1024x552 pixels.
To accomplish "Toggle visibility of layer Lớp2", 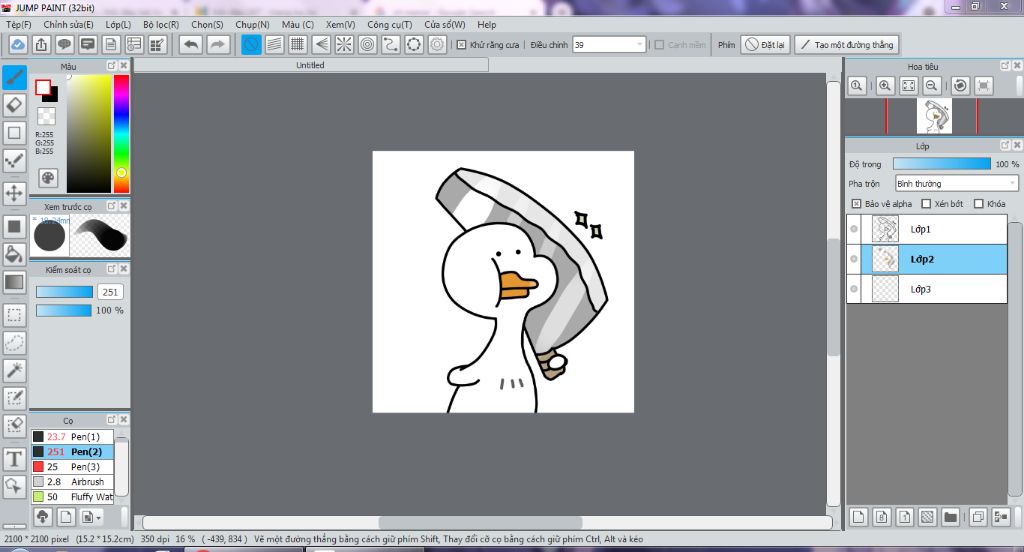I will click(854, 259).
